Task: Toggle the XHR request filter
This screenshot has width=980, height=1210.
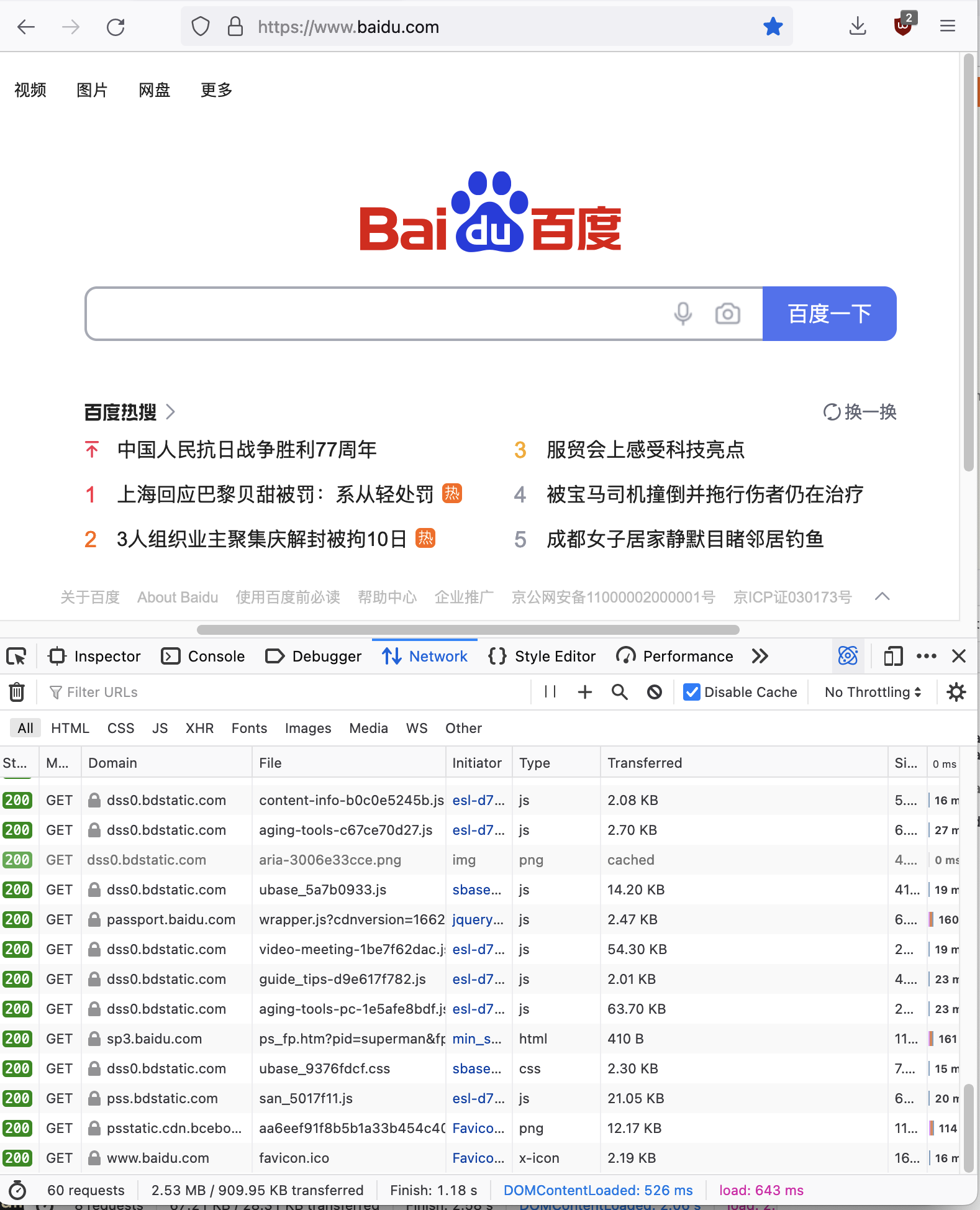Action: click(x=200, y=728)
